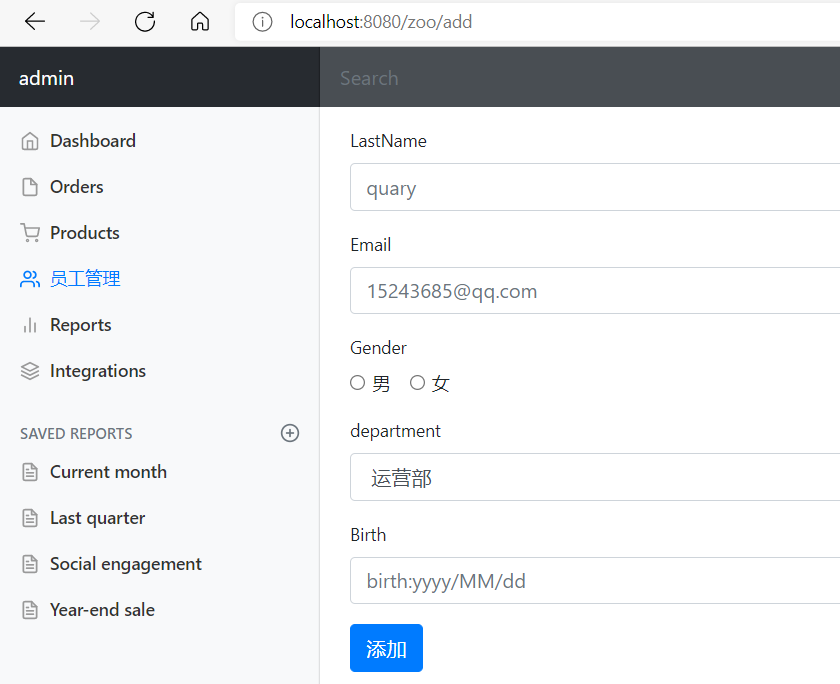Open the Current month saved report

click(x=108, y=472)
